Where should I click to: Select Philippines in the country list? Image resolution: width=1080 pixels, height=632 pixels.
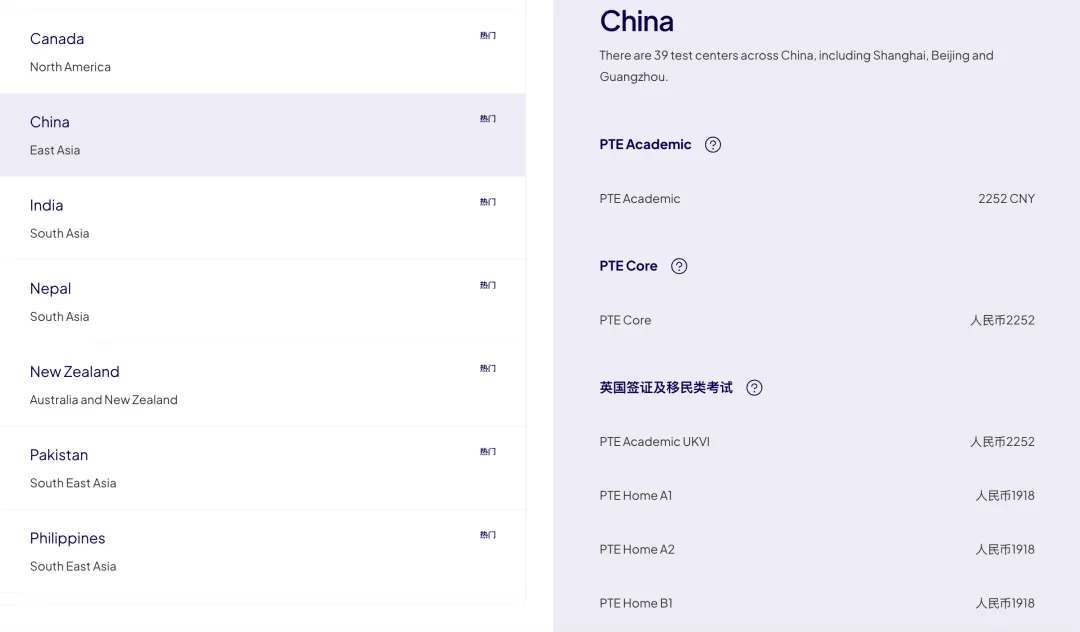pos(262,551)
